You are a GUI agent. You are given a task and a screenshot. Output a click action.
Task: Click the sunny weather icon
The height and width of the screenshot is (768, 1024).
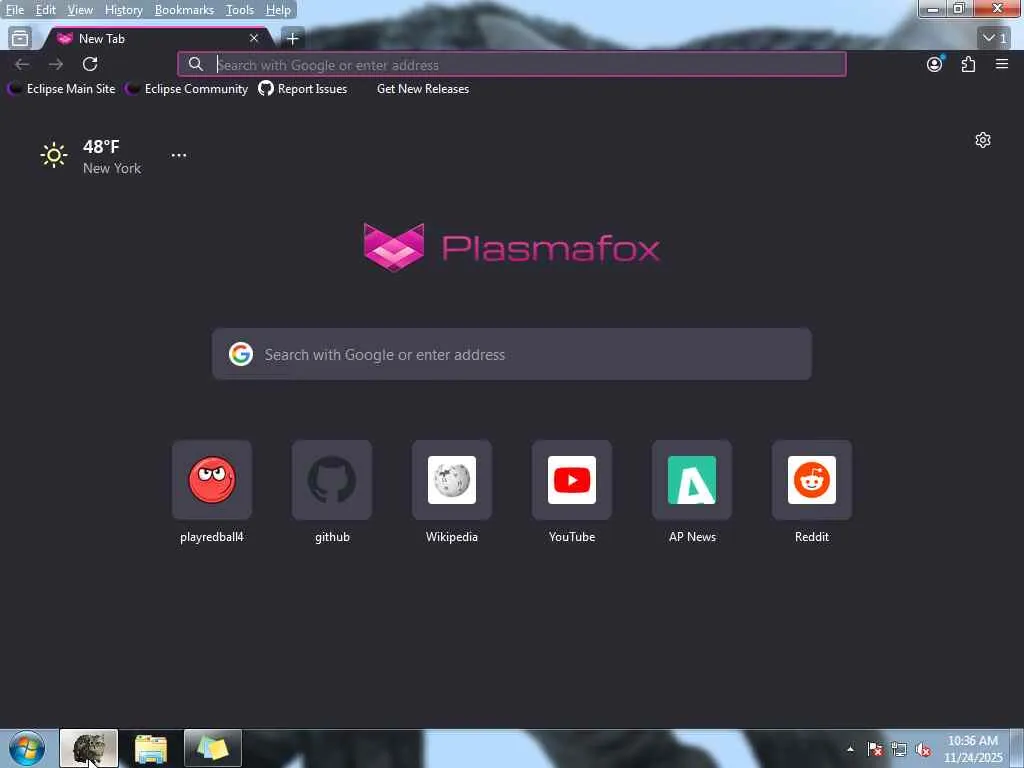point(54,155)
